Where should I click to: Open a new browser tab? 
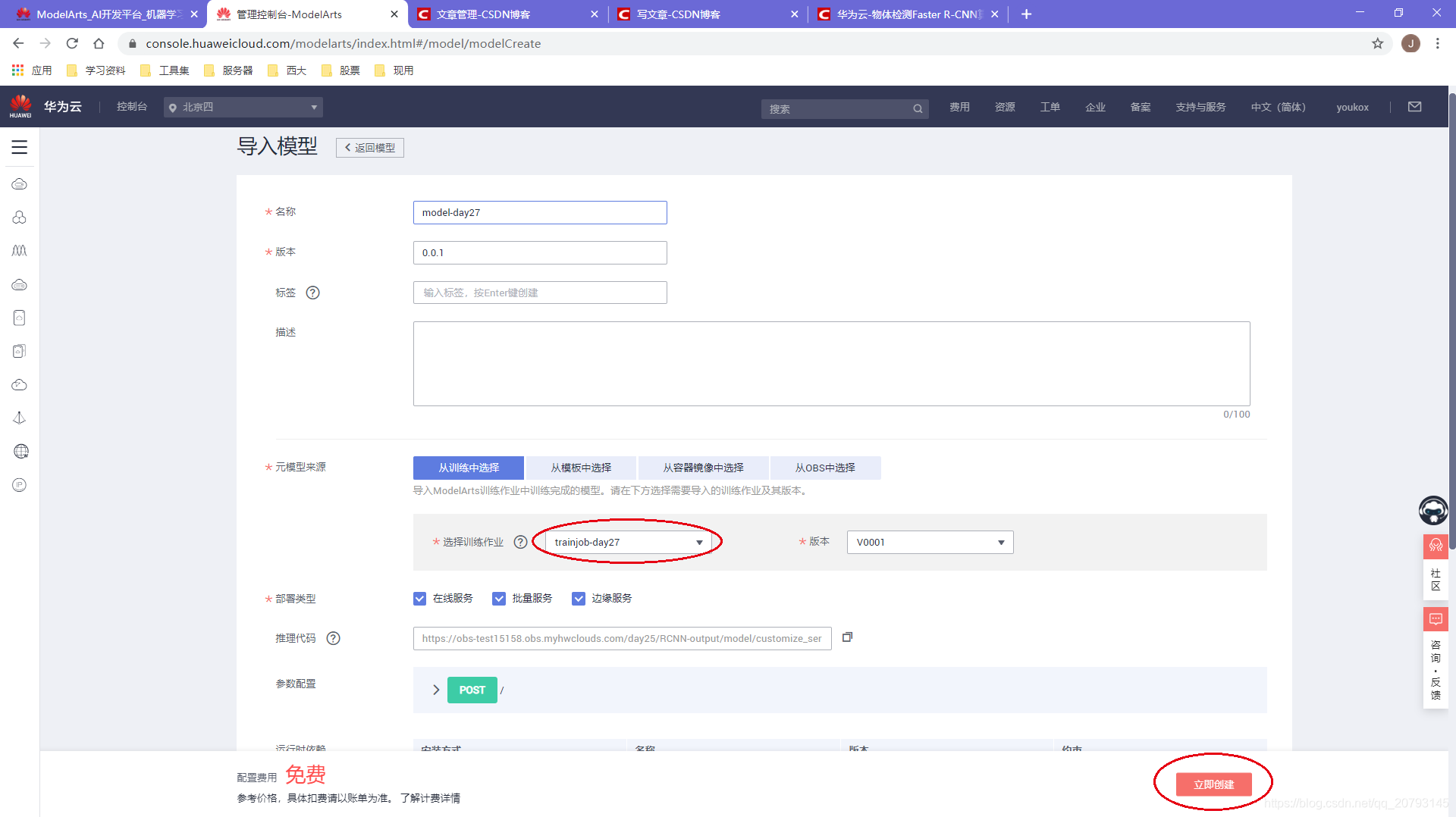(1026, 14)
